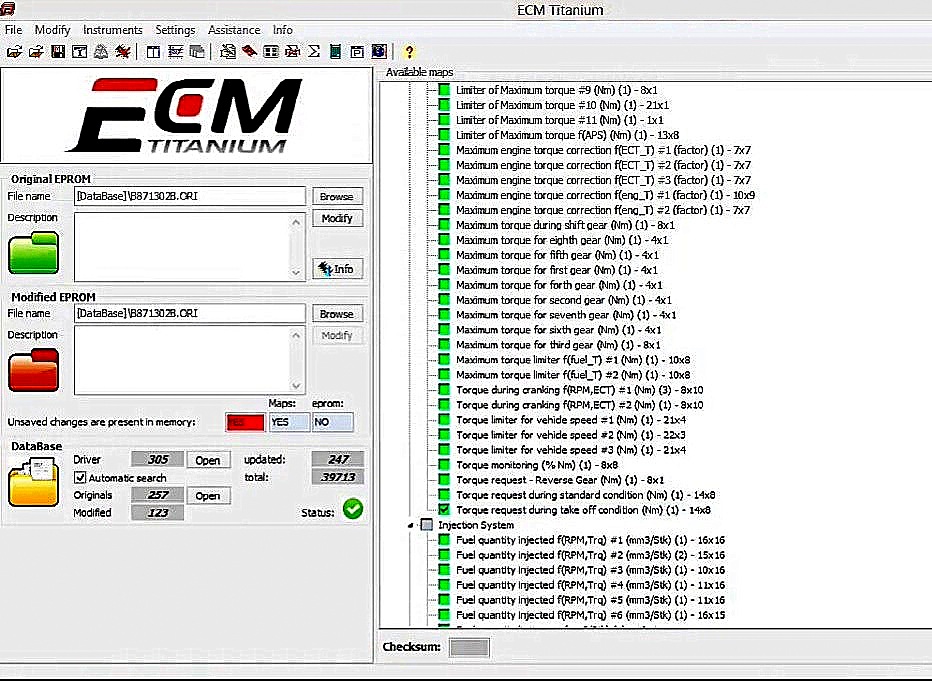
Task: Click Modified EPROM description scroll-up arrow
Action: pos(296,335)
